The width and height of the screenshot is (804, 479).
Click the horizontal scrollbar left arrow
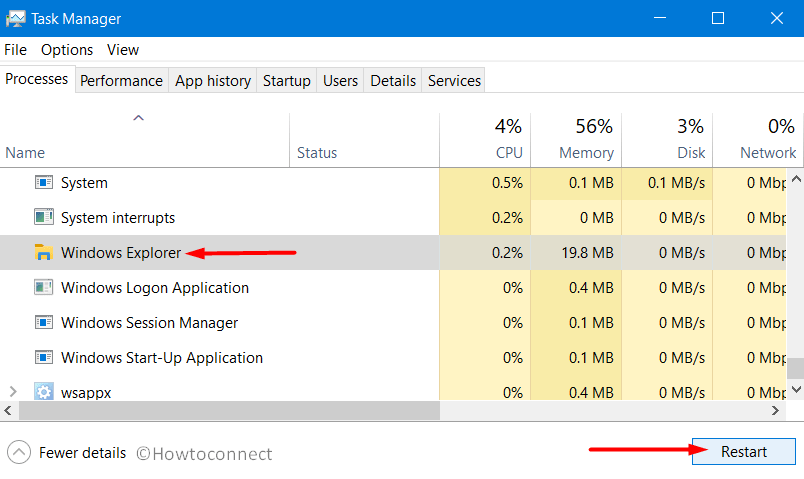[8, 410]
